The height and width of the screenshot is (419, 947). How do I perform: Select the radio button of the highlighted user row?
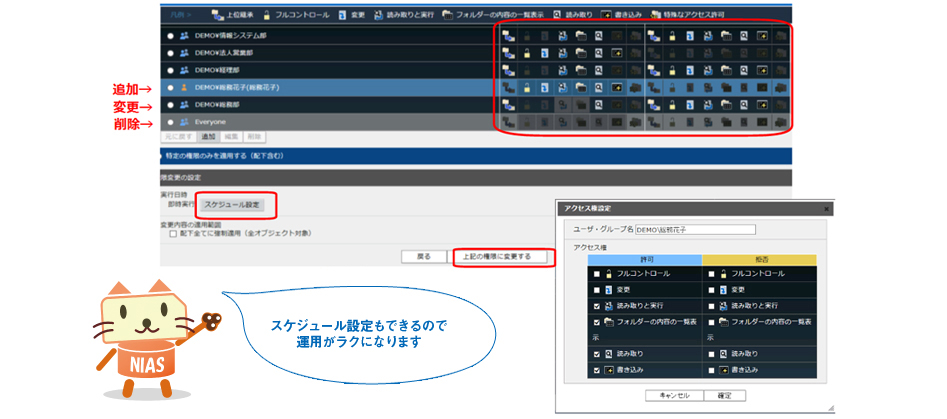tap(171, 88)
